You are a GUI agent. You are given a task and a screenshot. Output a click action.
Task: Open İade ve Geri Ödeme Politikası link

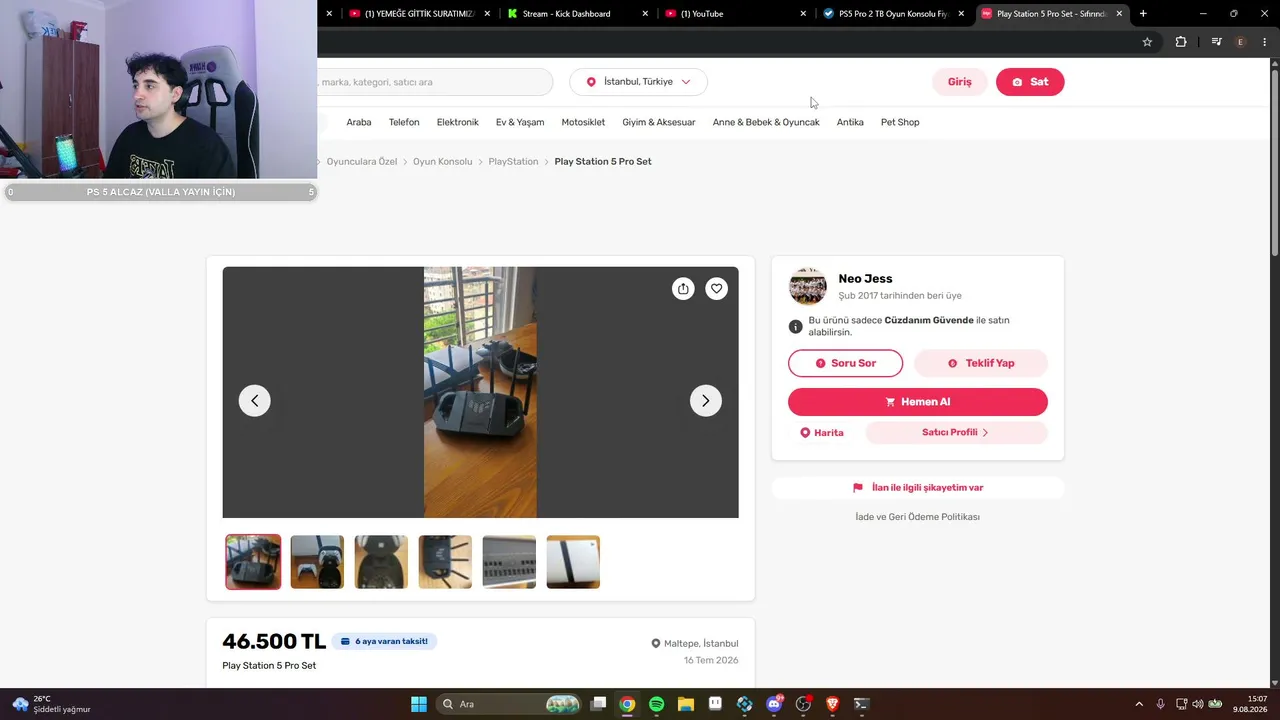(x=918, y=517)
